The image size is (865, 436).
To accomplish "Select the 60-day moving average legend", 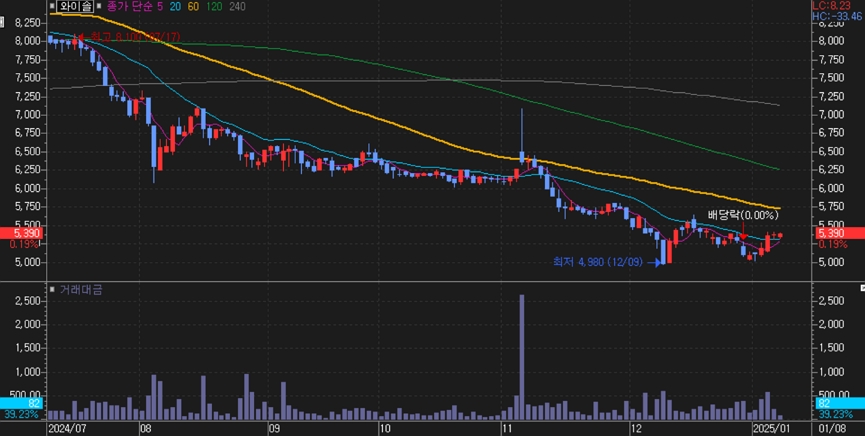I will click(x=194, y=7).
